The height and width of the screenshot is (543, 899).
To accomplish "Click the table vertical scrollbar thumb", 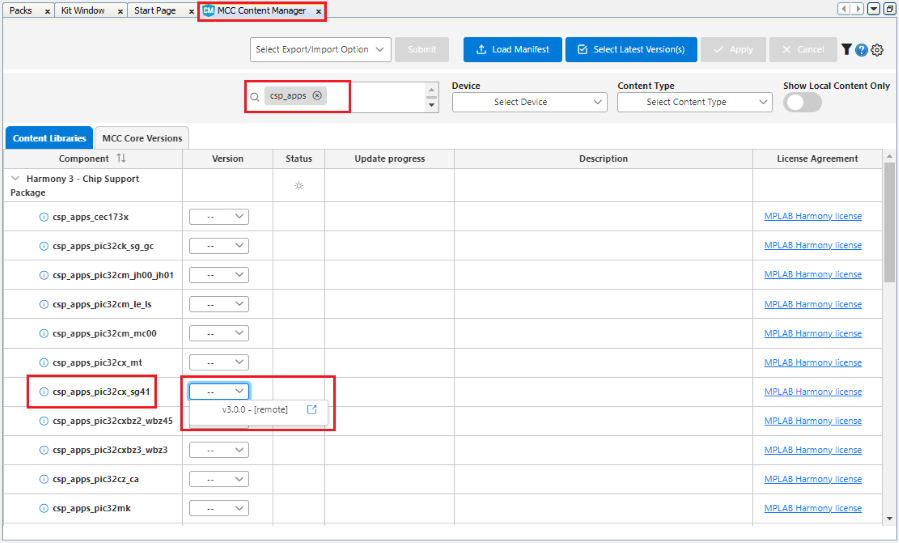I will [889, 222].
